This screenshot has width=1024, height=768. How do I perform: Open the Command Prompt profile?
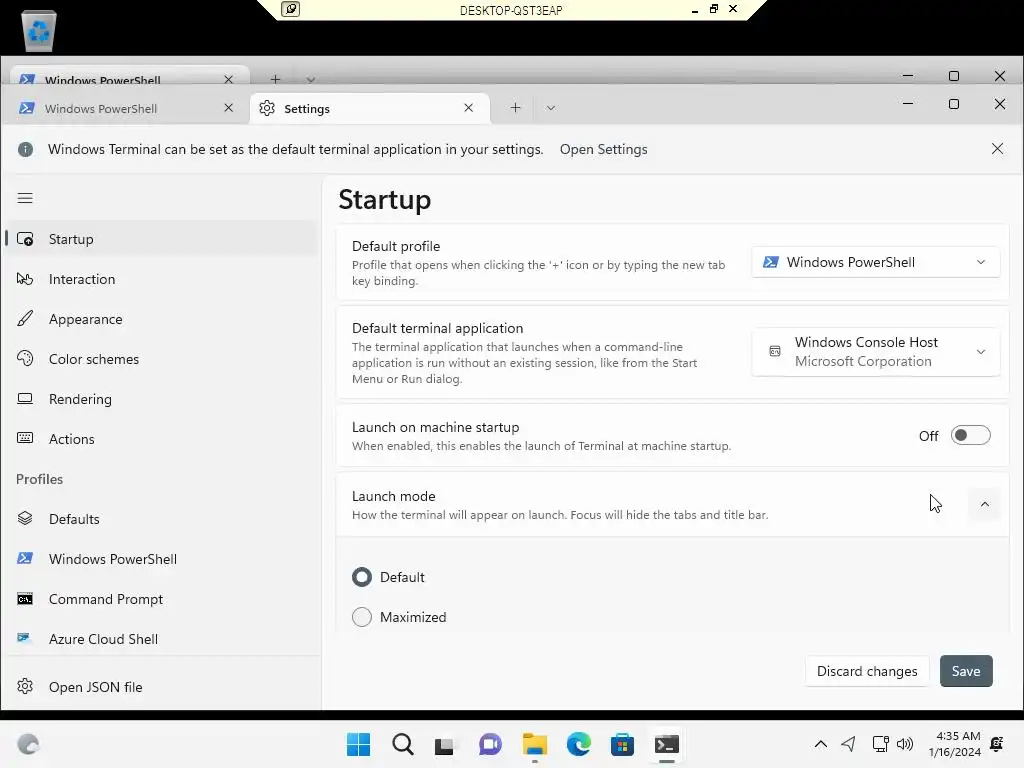coord(161,599)
